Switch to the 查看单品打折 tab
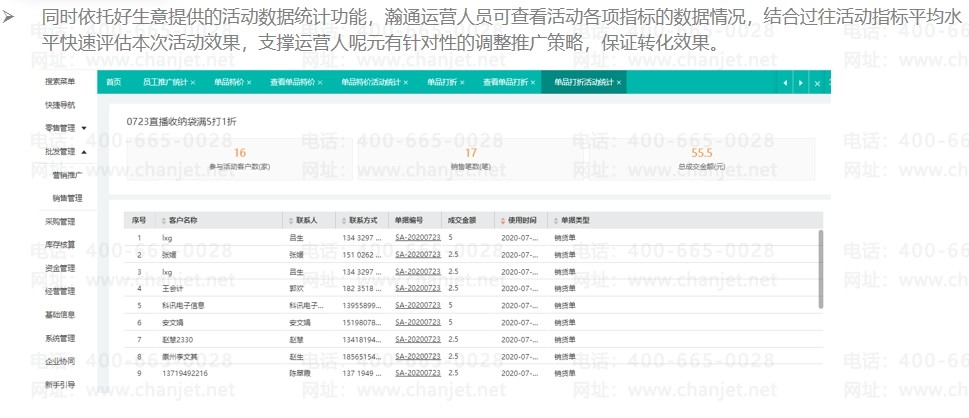Viewport: 969px width, 418px height. 506,83
